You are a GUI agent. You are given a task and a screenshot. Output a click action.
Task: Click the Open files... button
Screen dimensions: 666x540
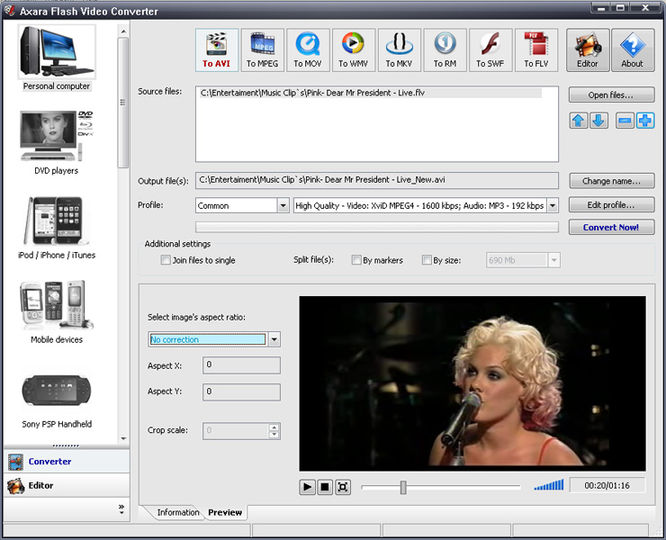click(611, 95)
